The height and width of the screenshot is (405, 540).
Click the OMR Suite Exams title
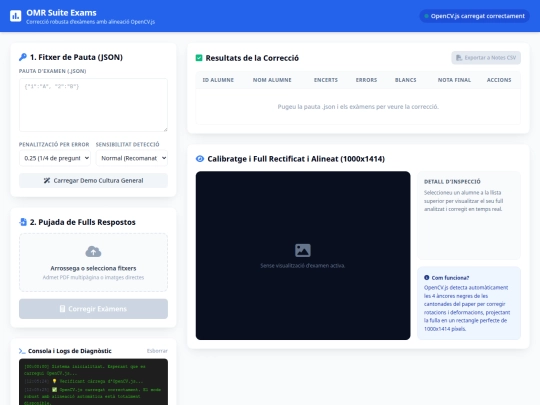61,13
